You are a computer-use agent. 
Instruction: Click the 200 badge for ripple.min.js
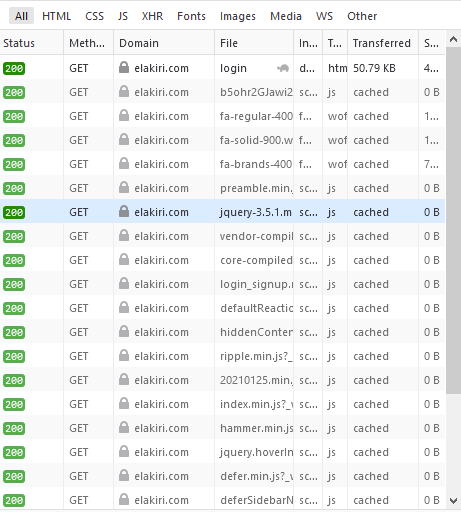14,356
